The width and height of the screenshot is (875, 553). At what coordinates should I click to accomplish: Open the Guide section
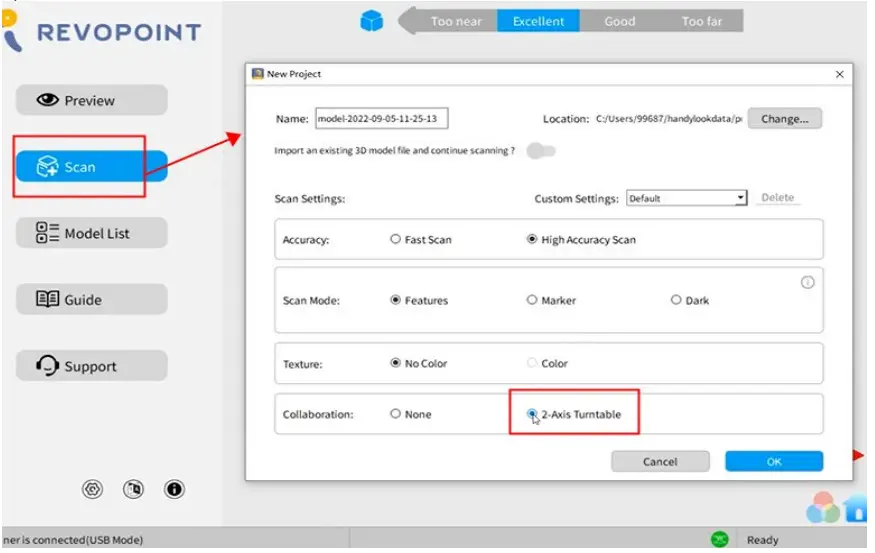tap(92, 300)
